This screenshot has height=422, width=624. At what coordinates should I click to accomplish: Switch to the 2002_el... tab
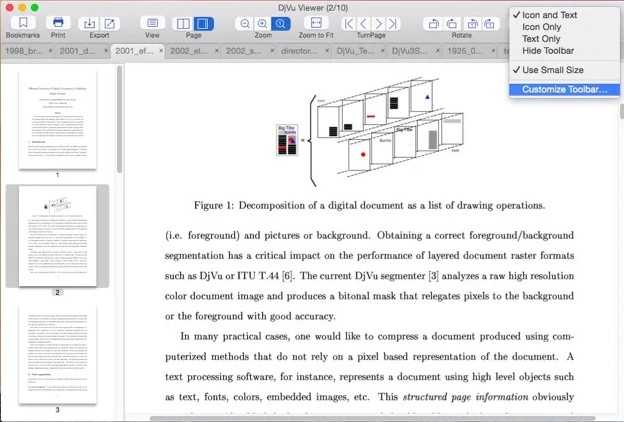(x=189, y=51)
